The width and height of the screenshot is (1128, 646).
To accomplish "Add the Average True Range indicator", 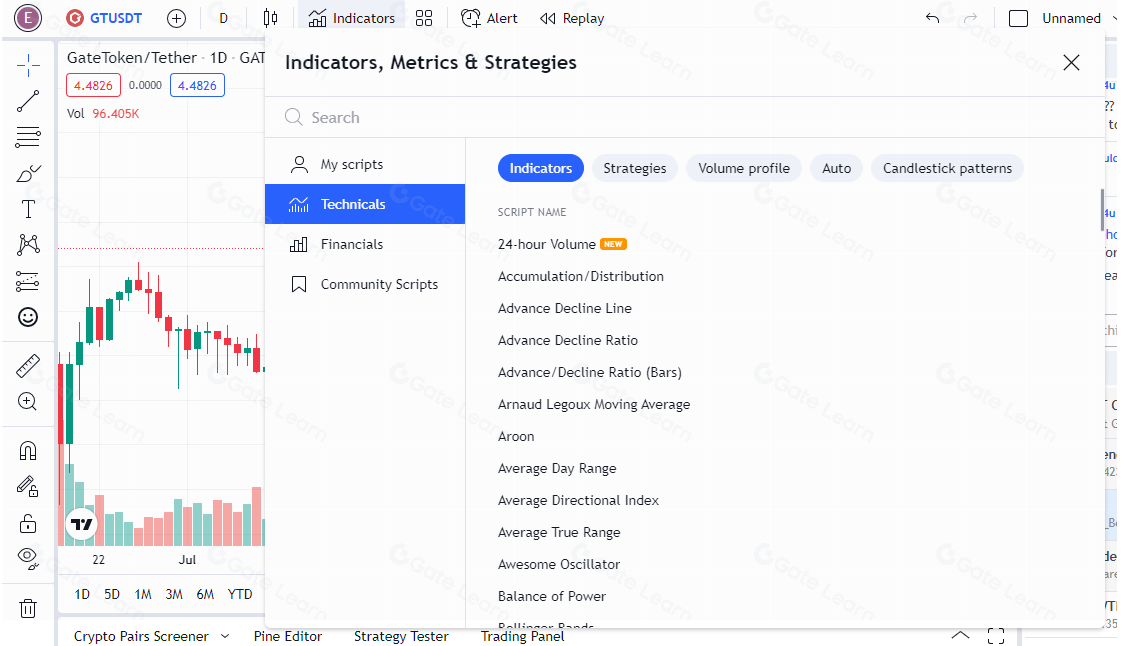I will point(559,532).
